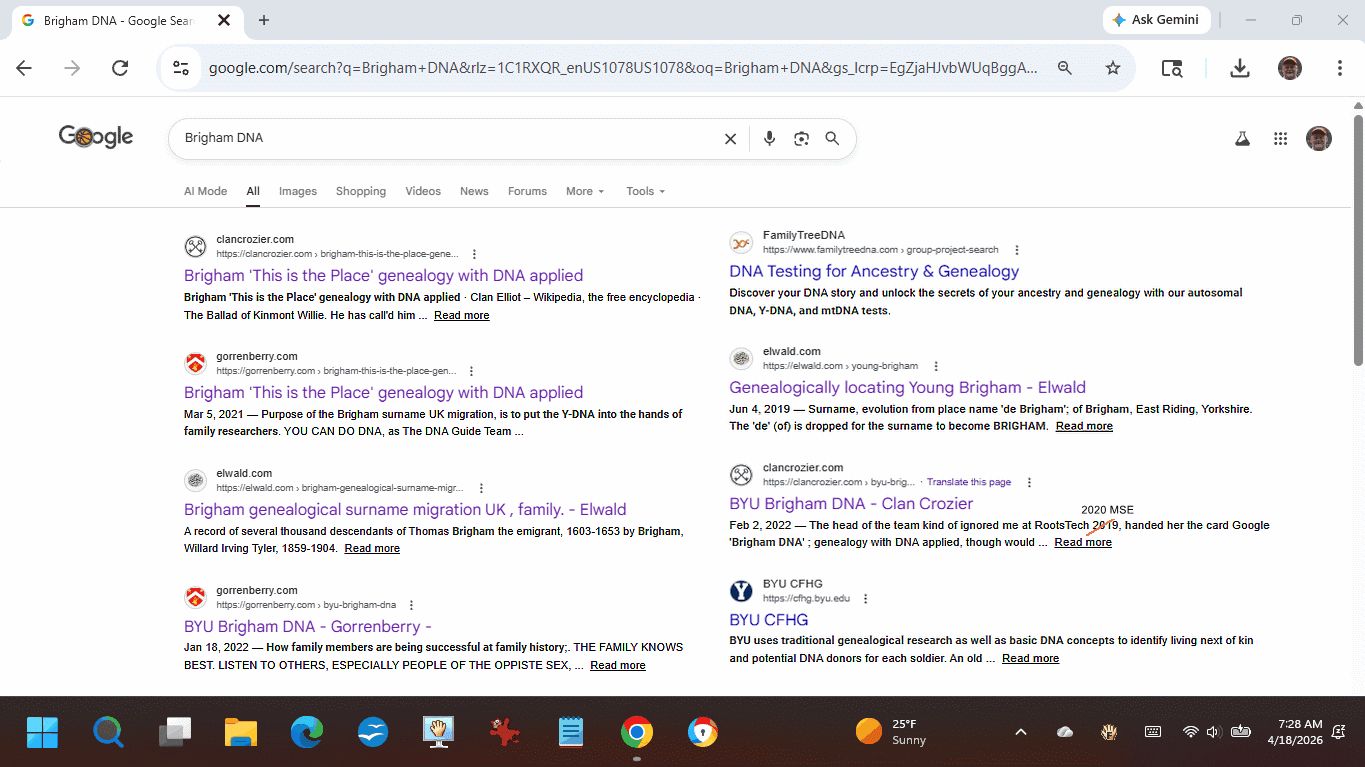Select the AI Mode tab
This screenshot has height=767, width=1365.
(x=205, y=191)
